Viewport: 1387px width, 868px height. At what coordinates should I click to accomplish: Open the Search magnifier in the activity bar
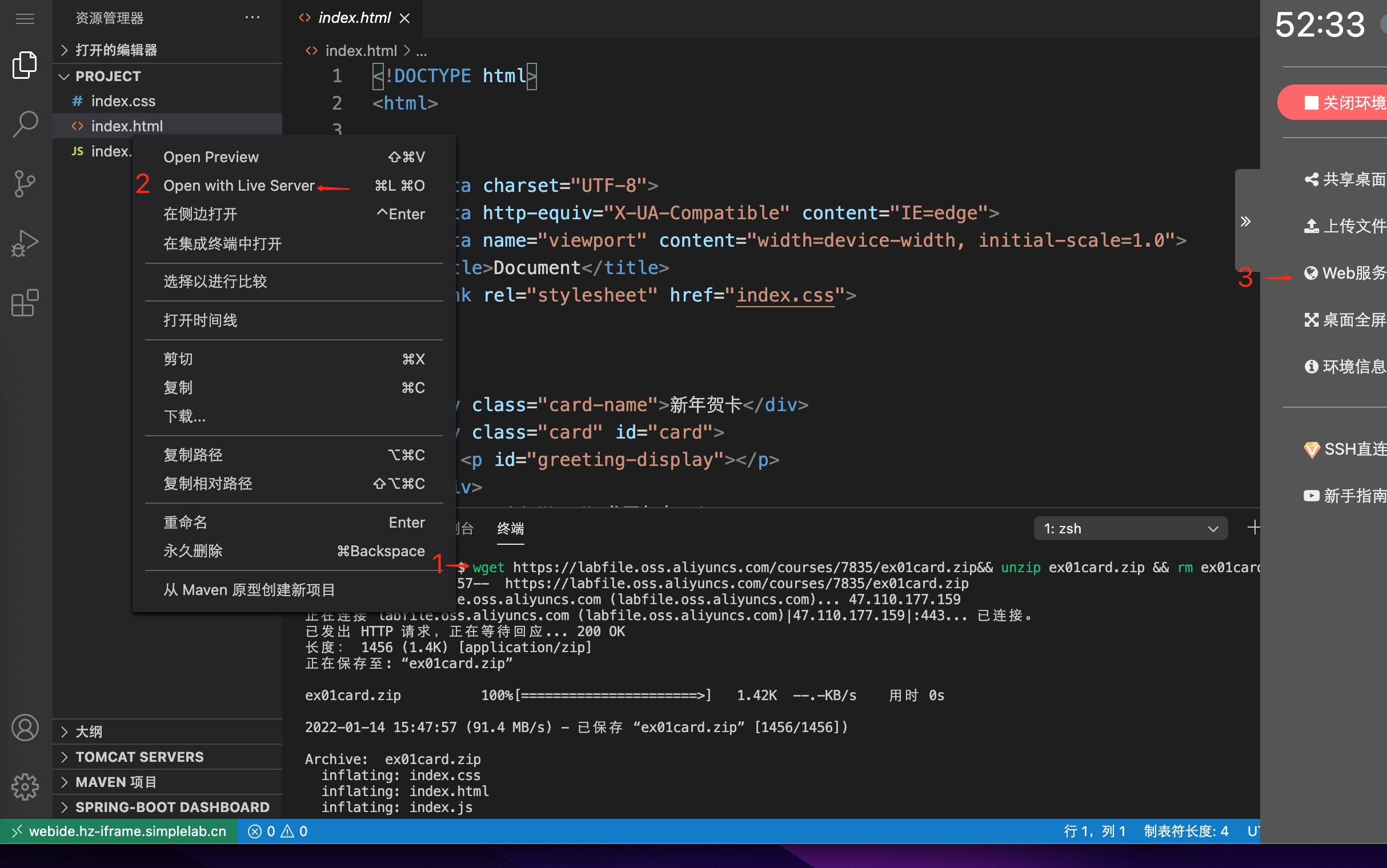click(x=25, y=124)
